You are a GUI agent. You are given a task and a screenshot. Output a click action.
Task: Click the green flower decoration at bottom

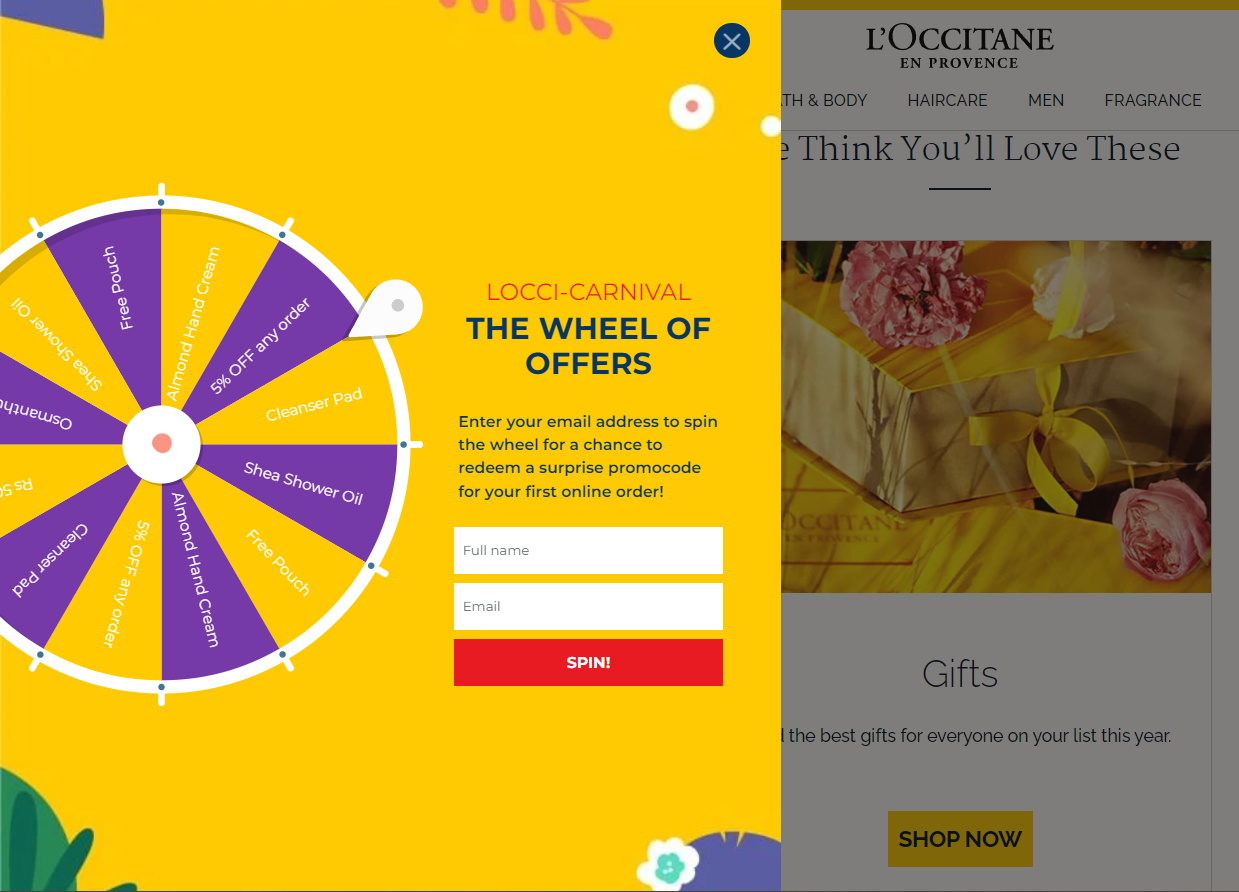[x=670, y=866]
